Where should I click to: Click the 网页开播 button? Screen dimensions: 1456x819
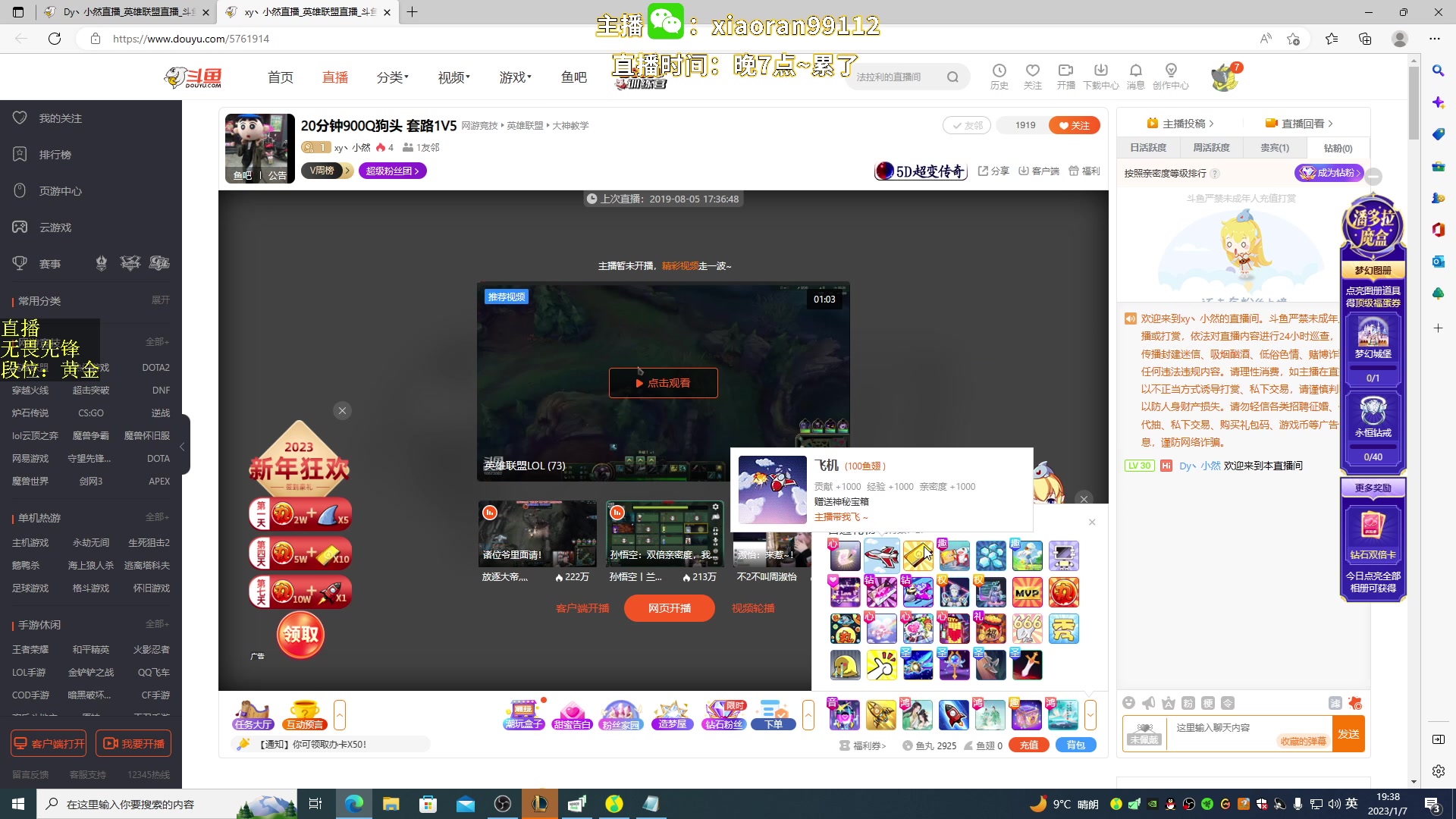pos(670,608)
